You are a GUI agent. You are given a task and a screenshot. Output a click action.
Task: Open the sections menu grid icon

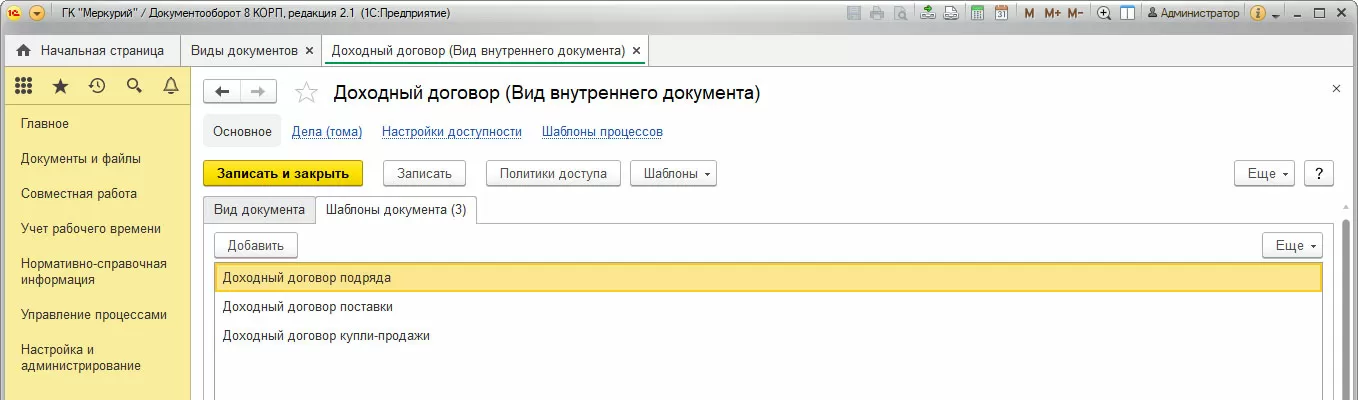[x=24, y=87]
